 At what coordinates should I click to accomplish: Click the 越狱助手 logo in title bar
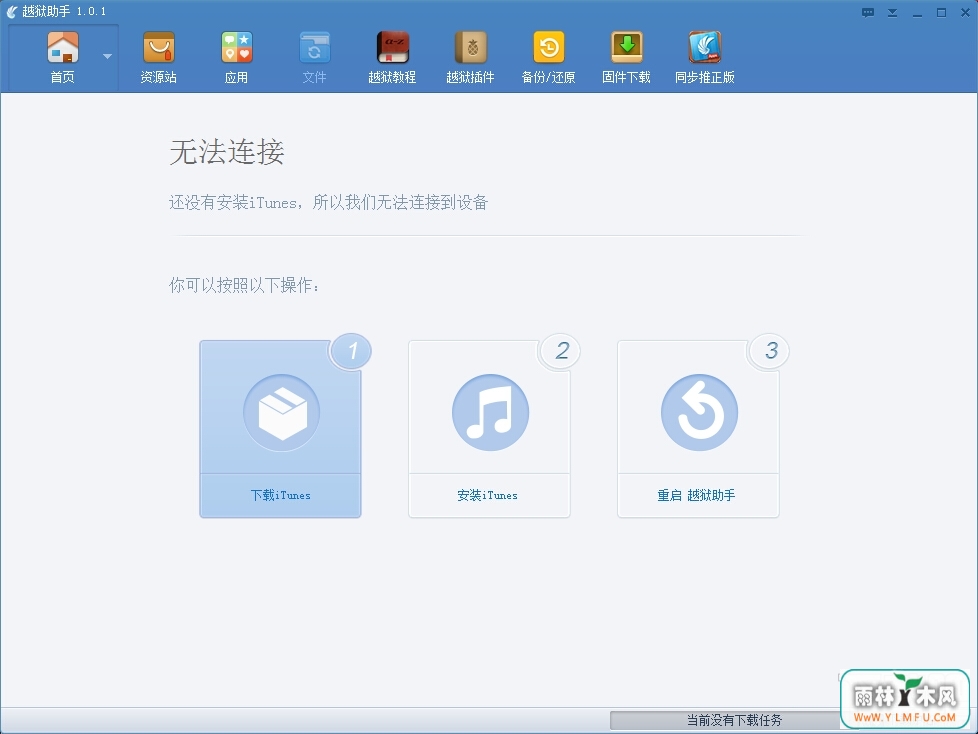tap(11, 11)
